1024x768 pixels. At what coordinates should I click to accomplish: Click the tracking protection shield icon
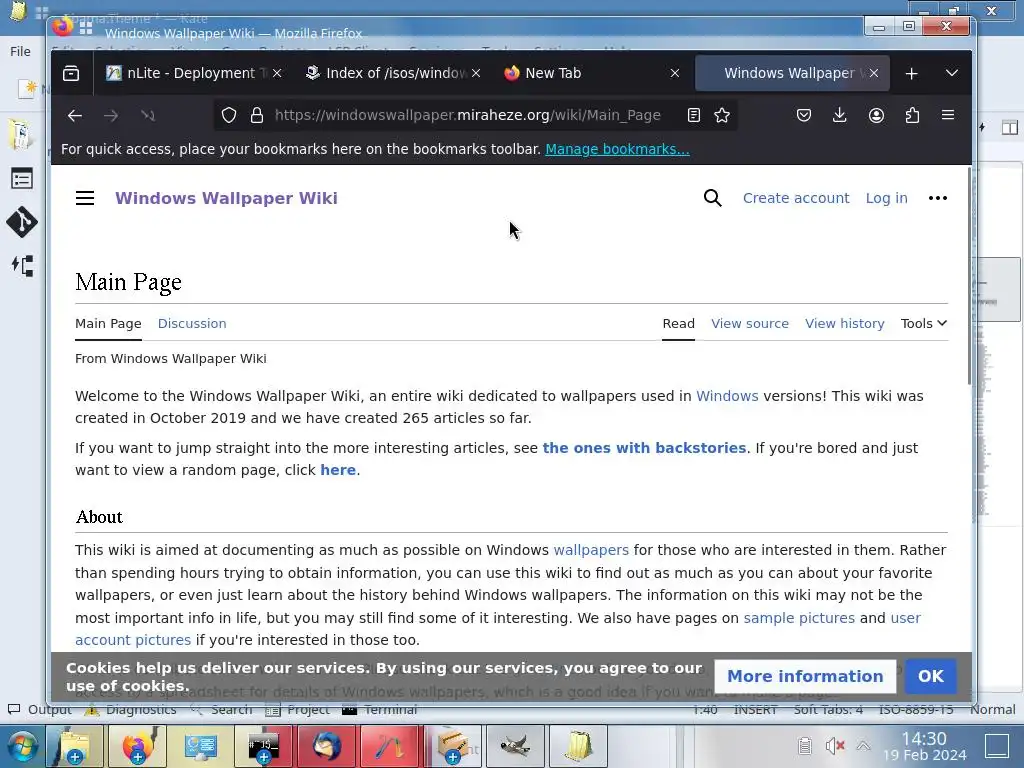(x=229, y=116)
